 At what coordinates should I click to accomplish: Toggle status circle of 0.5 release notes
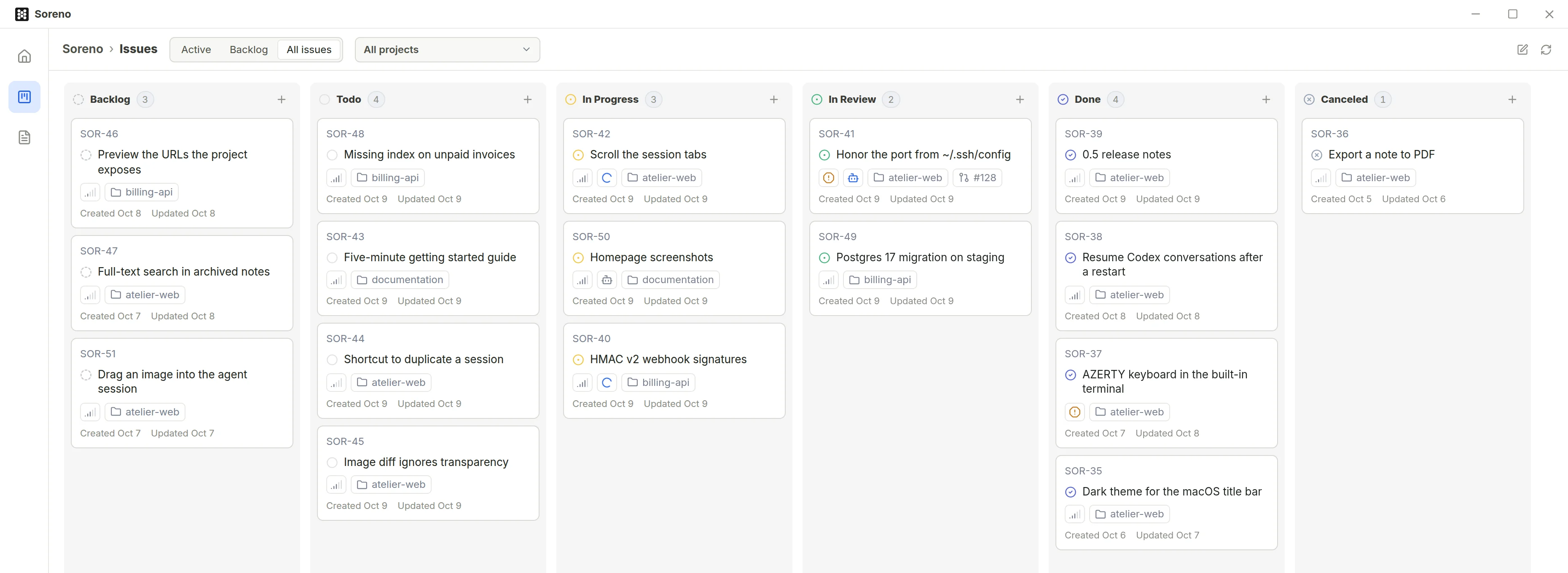pos(1071,155)
